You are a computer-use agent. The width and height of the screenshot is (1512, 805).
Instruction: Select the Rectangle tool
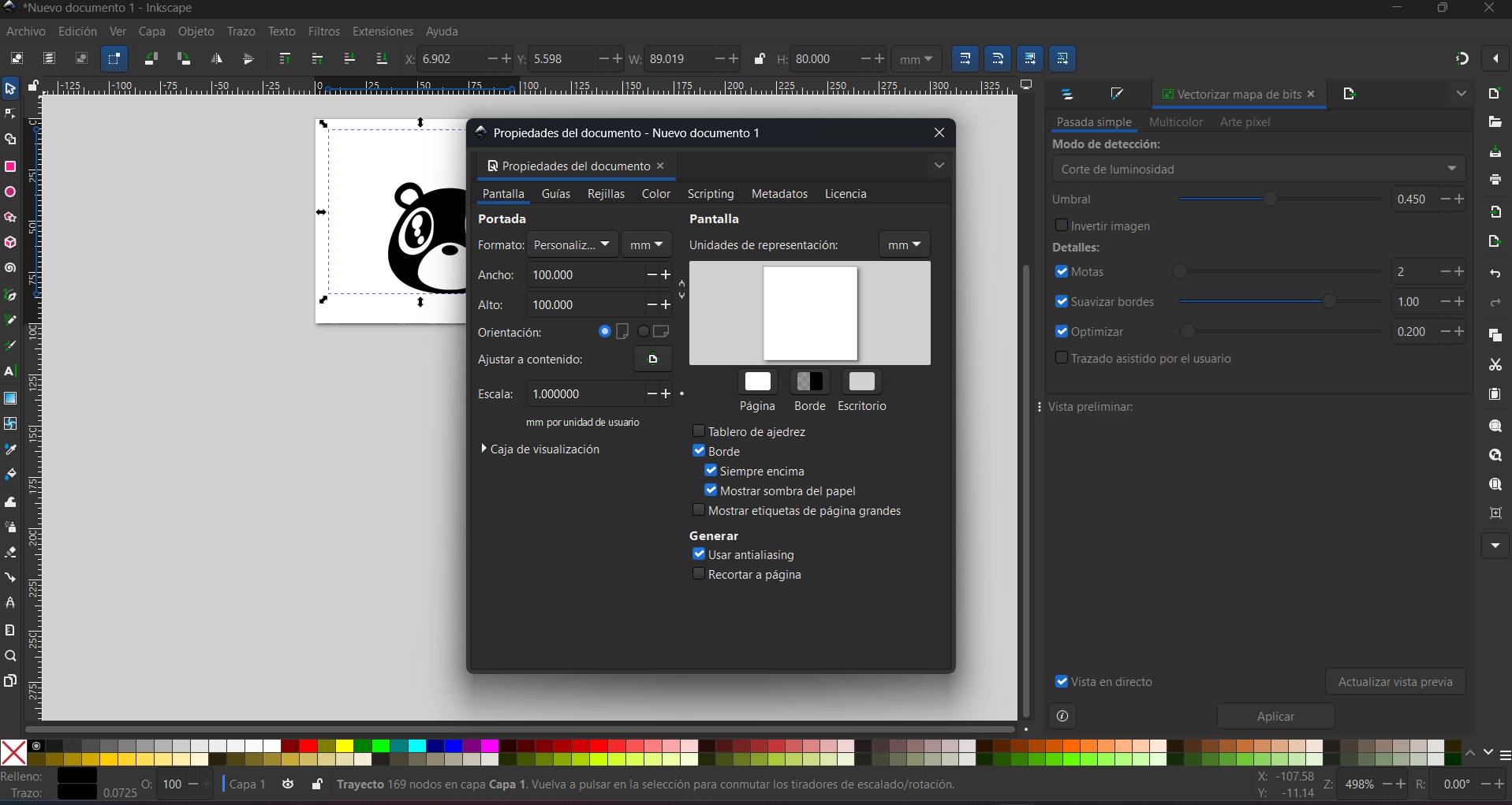pyautogui.click(x=10, y=166)
